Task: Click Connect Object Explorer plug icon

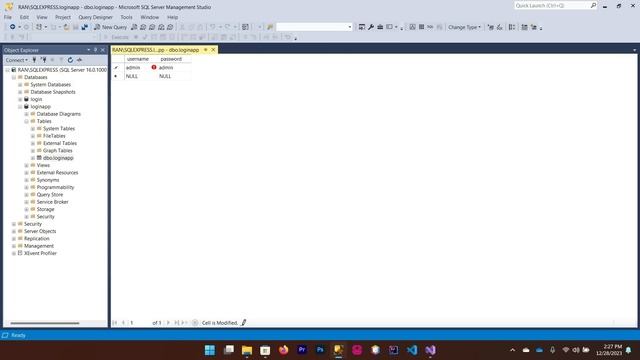Action: [x=35, y=60]
